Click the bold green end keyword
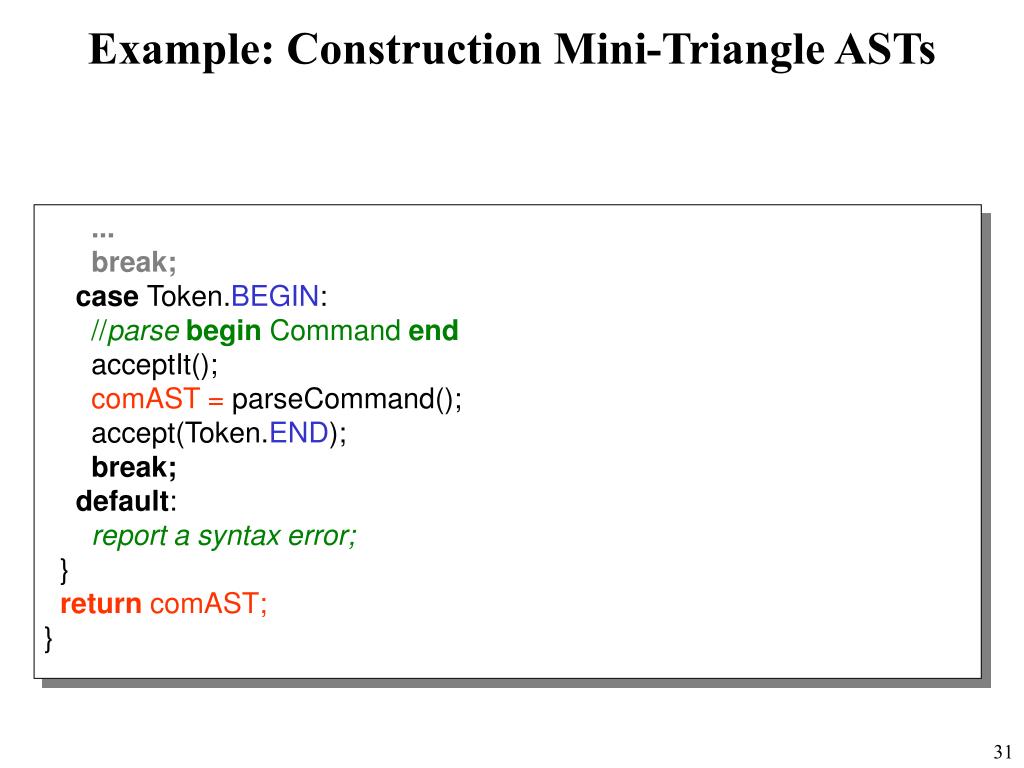Image resolution: width=1024 pixels, height=768 pixels. (x=433, y=330)
